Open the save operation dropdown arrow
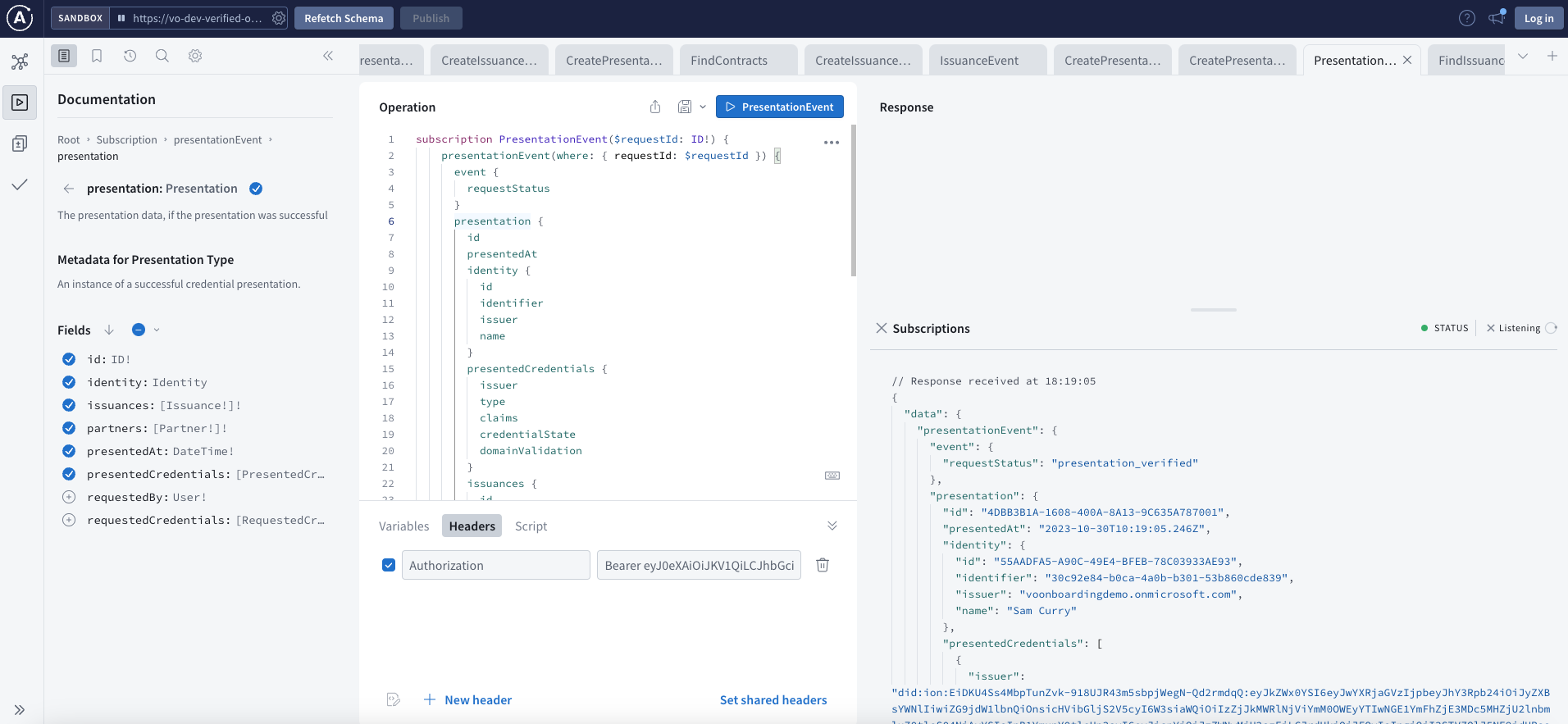This screenshot has height=724, width=1568. pyautogui.click(x=703, y=107)
